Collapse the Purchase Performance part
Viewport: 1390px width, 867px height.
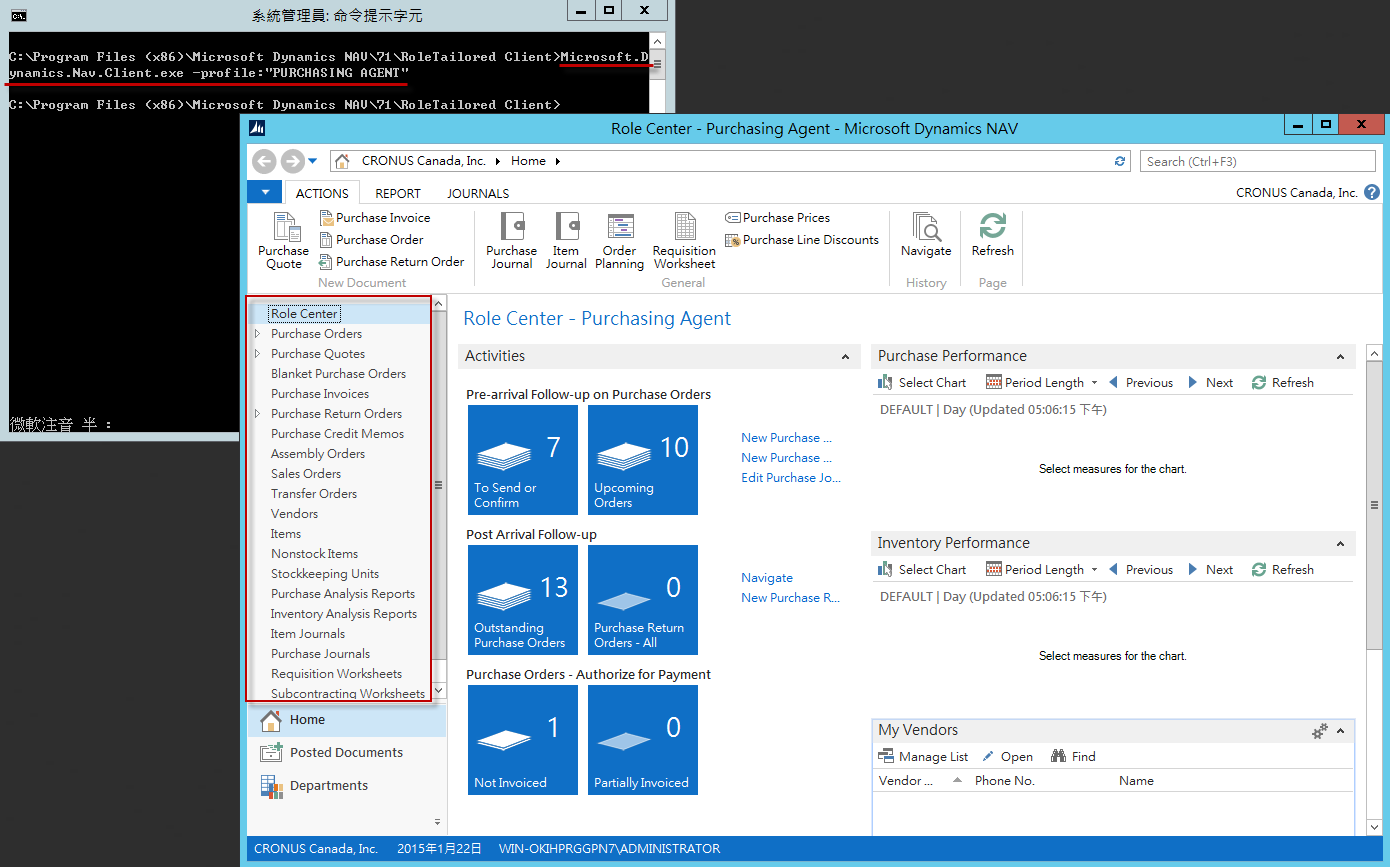1341,357
